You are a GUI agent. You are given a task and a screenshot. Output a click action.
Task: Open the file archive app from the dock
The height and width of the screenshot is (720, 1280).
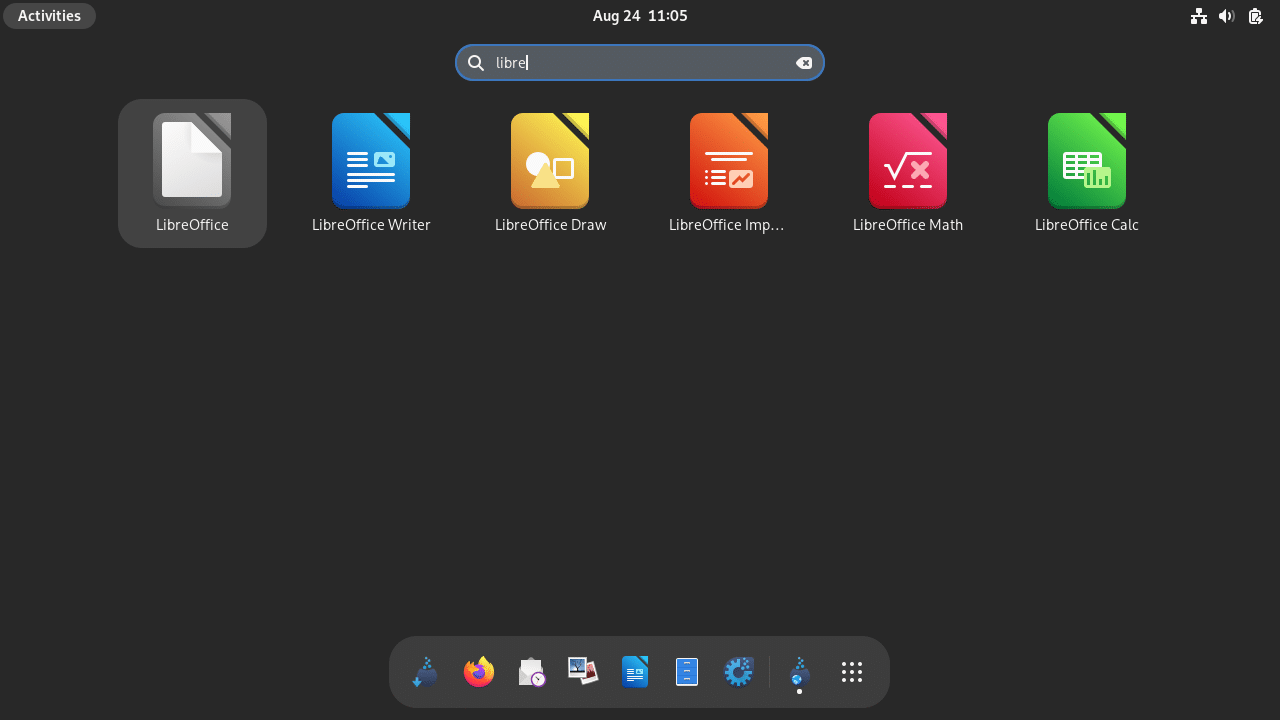click(687, 672)
